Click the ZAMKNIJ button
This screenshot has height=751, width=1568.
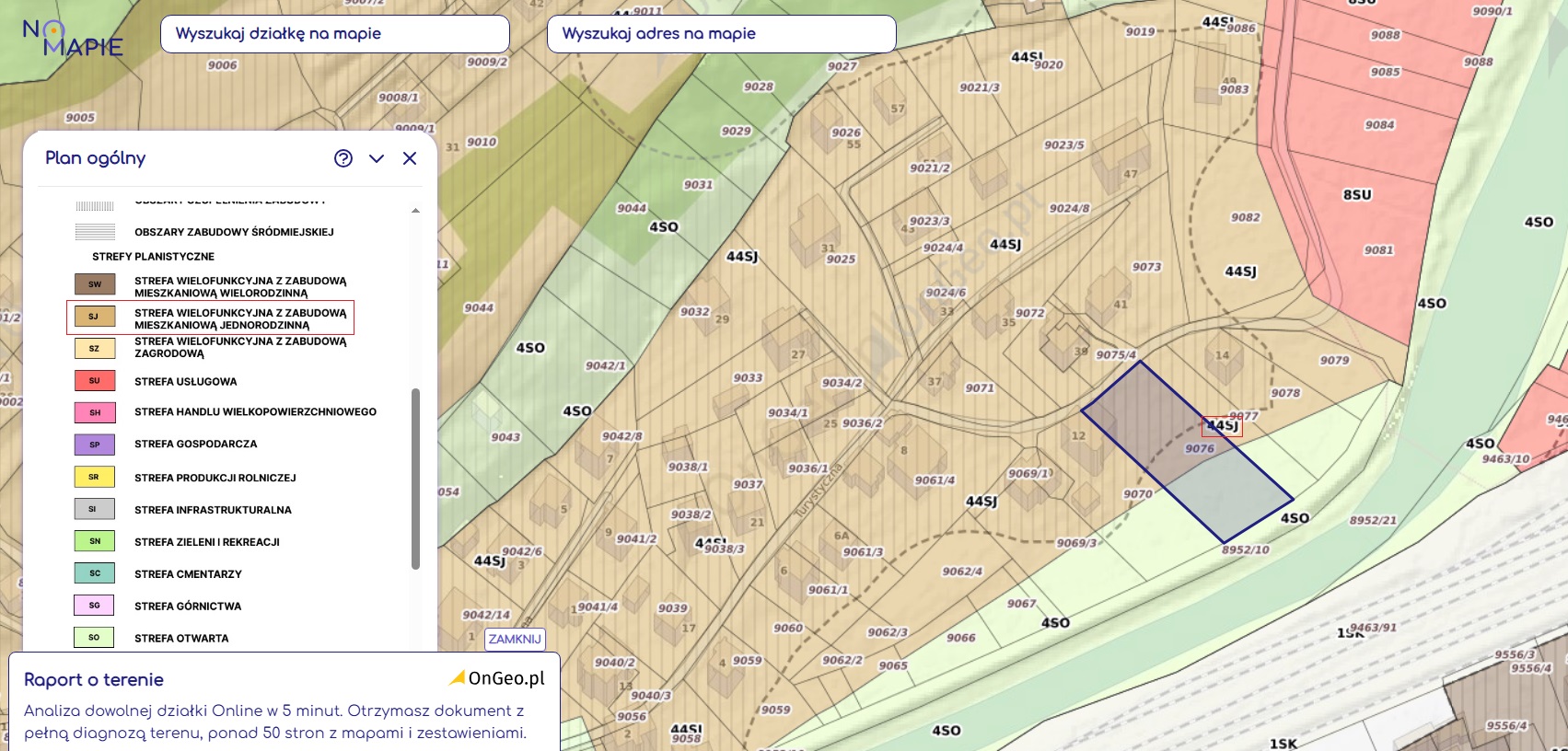pyautogui.click(x=515, y=639)
